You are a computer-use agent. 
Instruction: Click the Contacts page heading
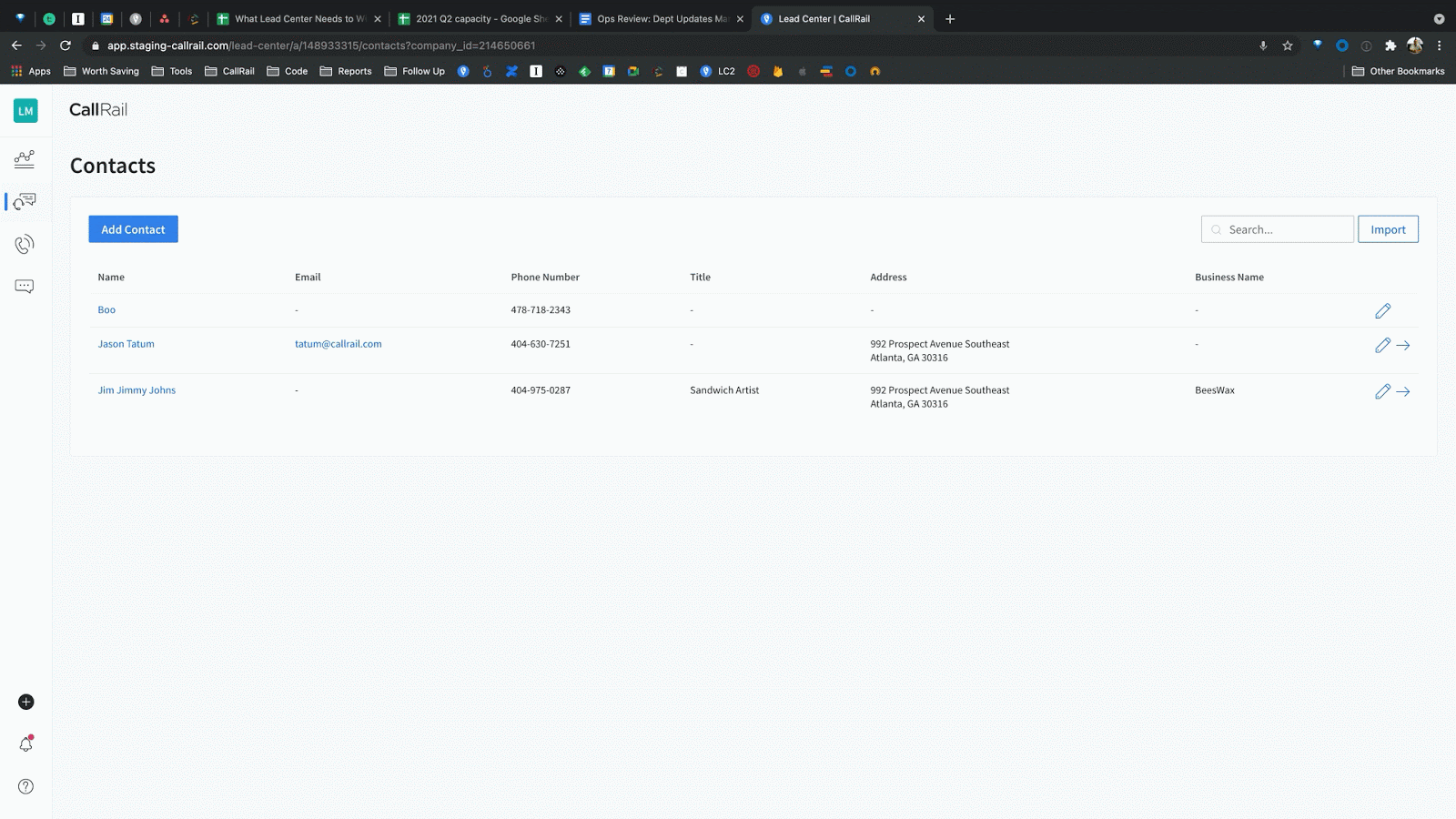(x=113, y=166)
